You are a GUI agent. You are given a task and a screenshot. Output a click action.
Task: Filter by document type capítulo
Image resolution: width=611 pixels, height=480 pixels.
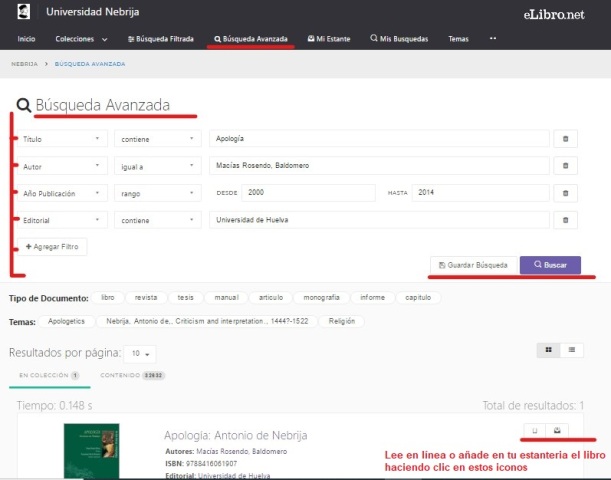[418, 298]
